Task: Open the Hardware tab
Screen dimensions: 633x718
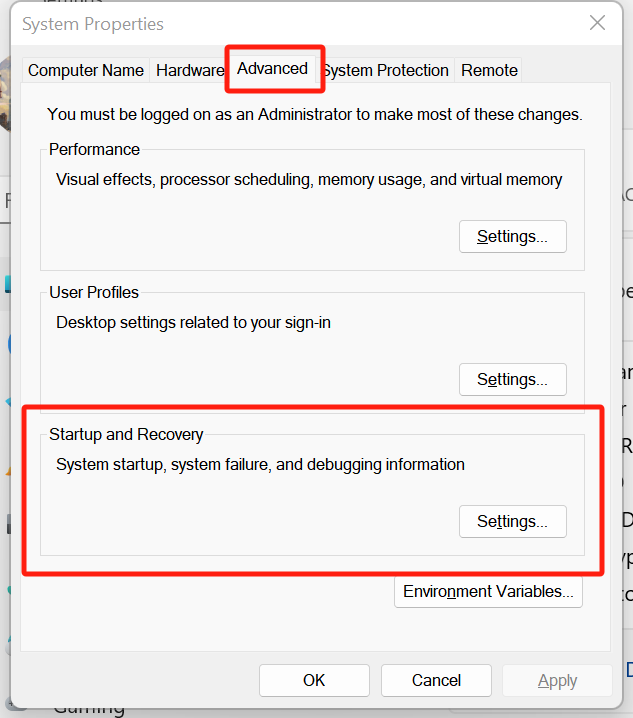Action: tap(189, 70)
